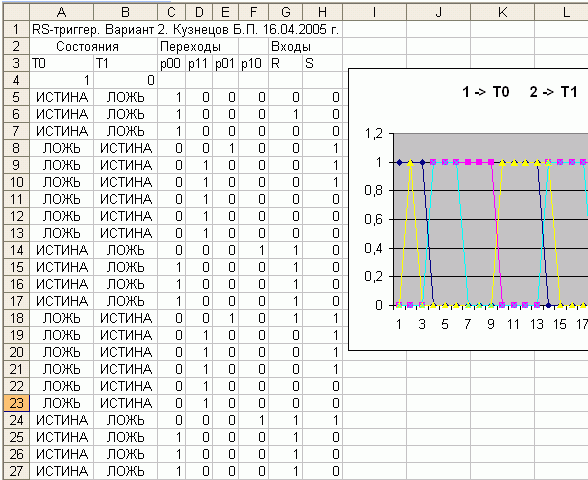Select row 14 header
Image resolution: width=588 pixels, height=480 pixels.
click(16, 250)
